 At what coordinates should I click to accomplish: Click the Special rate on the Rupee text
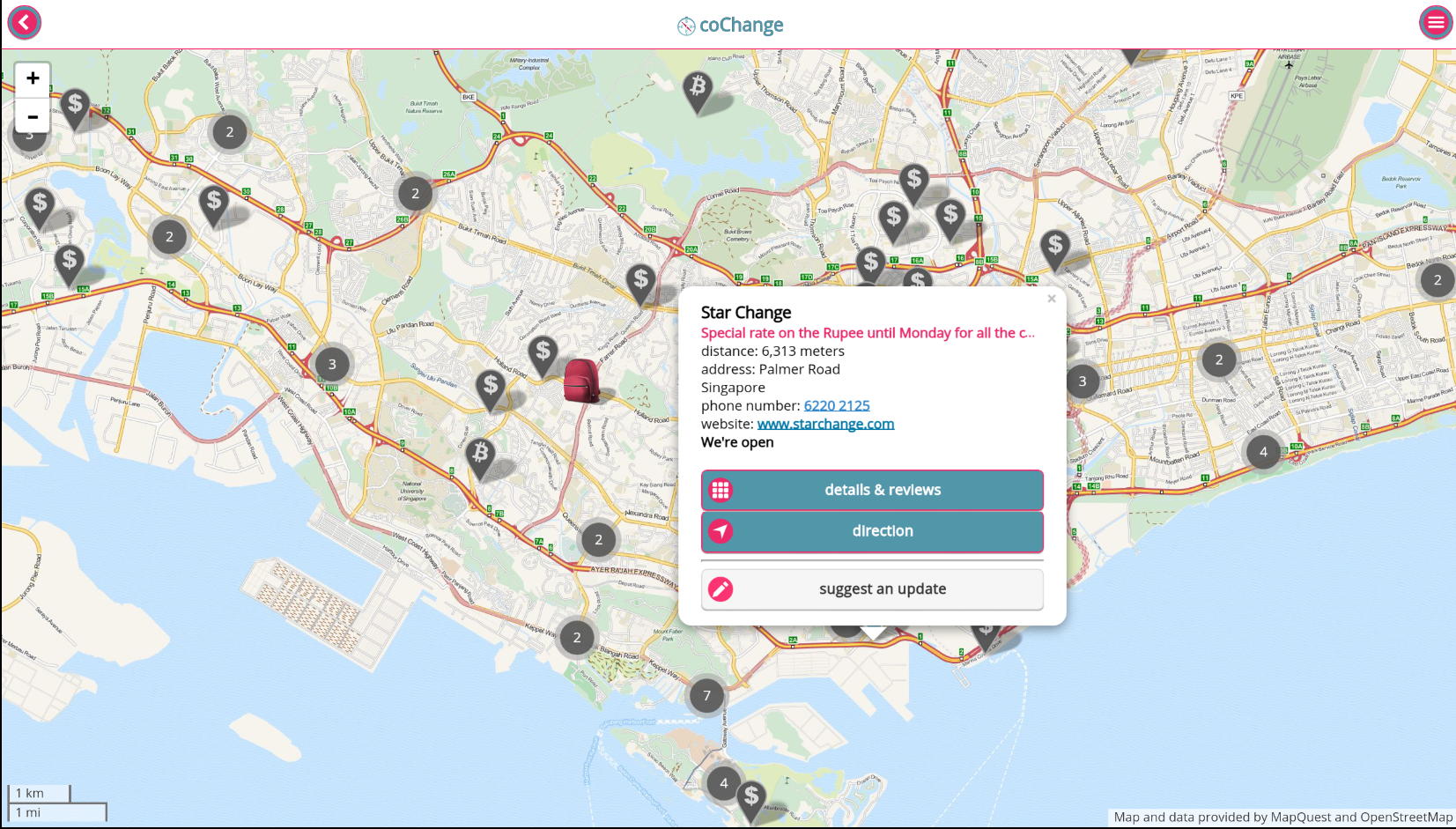point(868,333)
